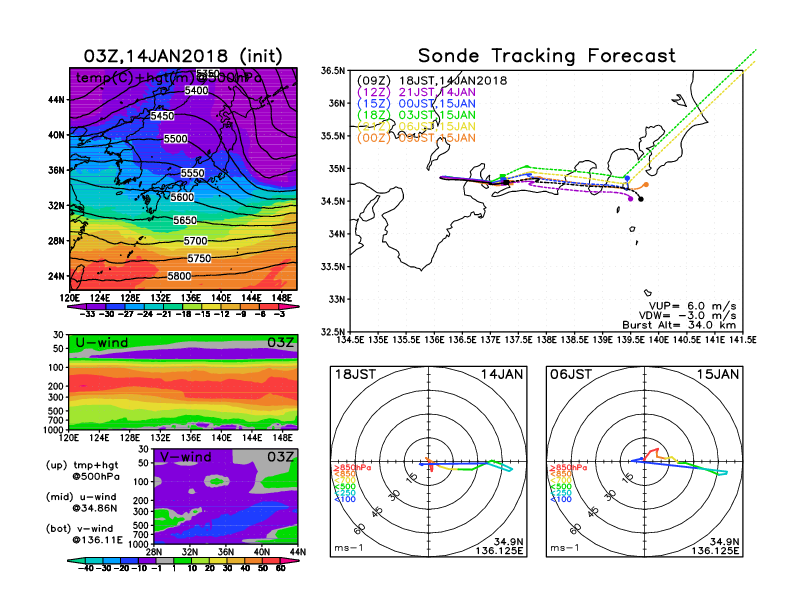Click the V-wind cross-section panel title
Screen dimensions: 792x612
click(185, 457)
